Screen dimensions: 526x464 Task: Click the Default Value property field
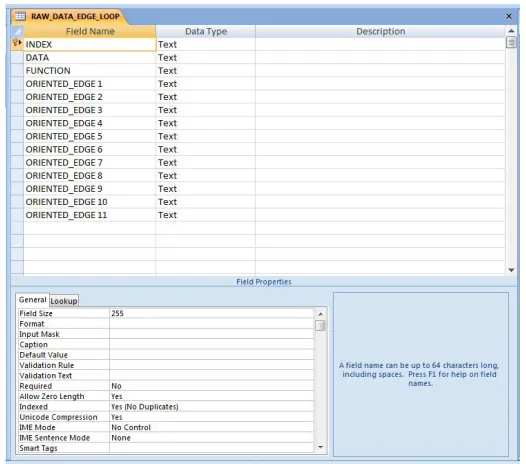(212, 355)
